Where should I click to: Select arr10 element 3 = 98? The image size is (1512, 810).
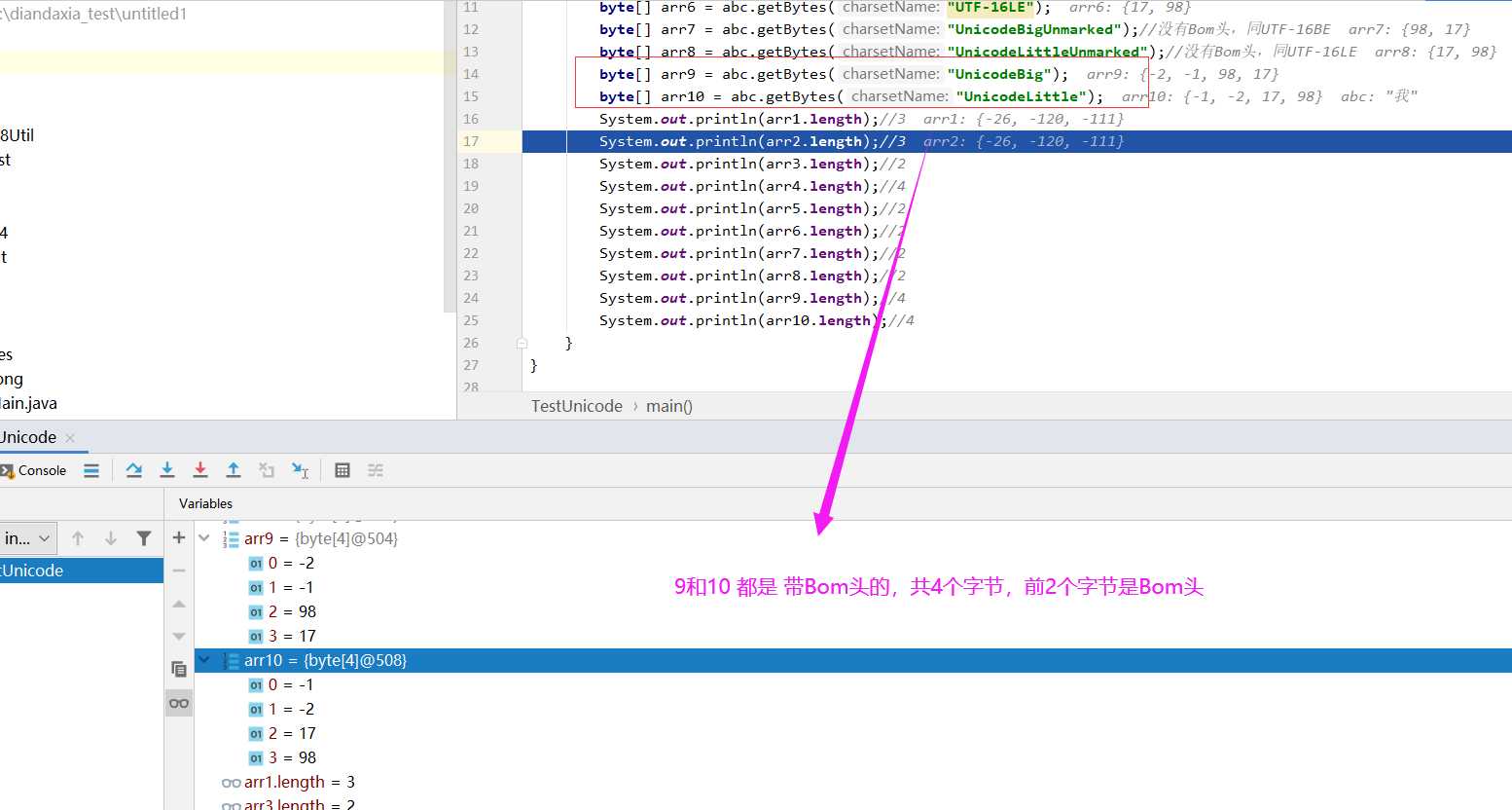292,757
